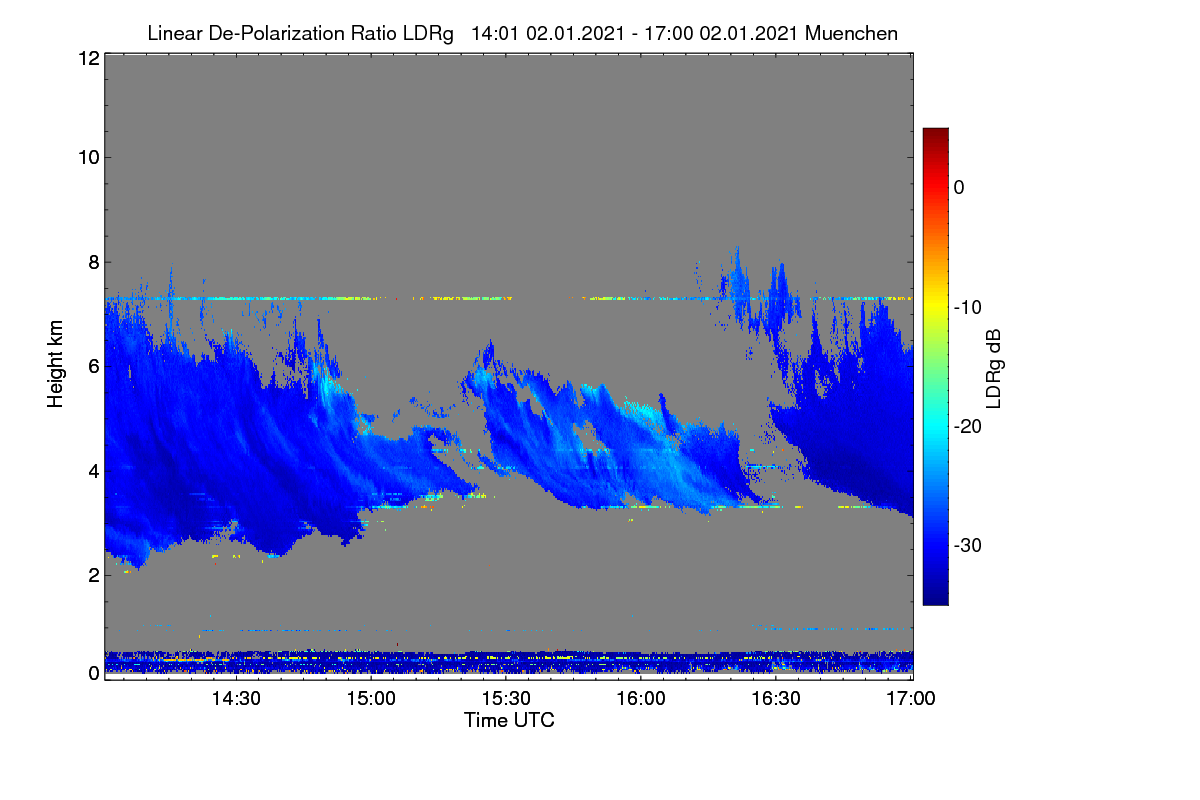Click the plot title 'Linear De-Polarization Ratio LDRg'

click(300, 33)
